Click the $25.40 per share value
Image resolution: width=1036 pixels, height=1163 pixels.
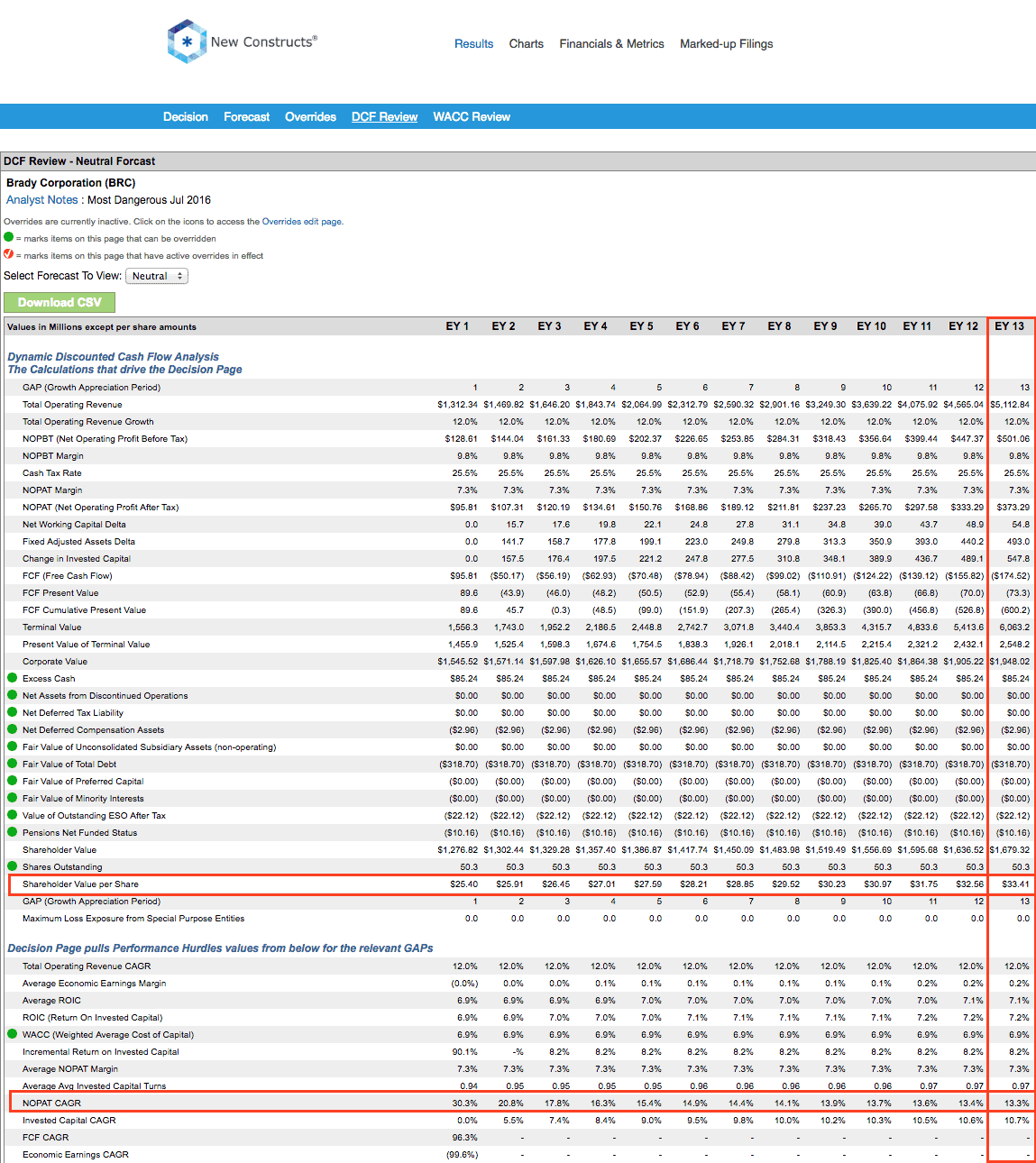[x=464, y=884]
